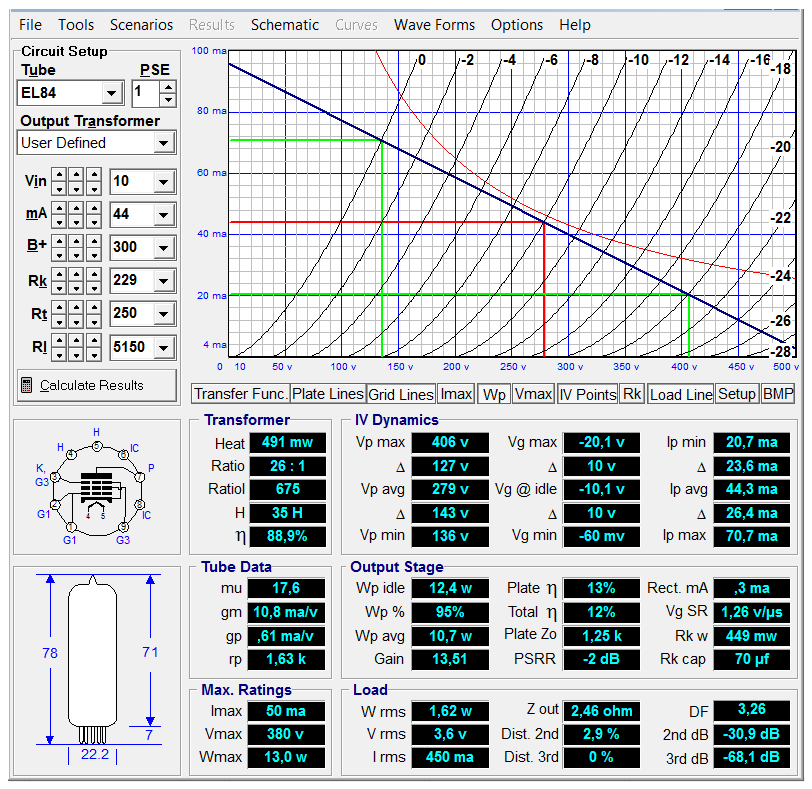Toggle the Grid Lines graph overlay

(x=401, y=394)
